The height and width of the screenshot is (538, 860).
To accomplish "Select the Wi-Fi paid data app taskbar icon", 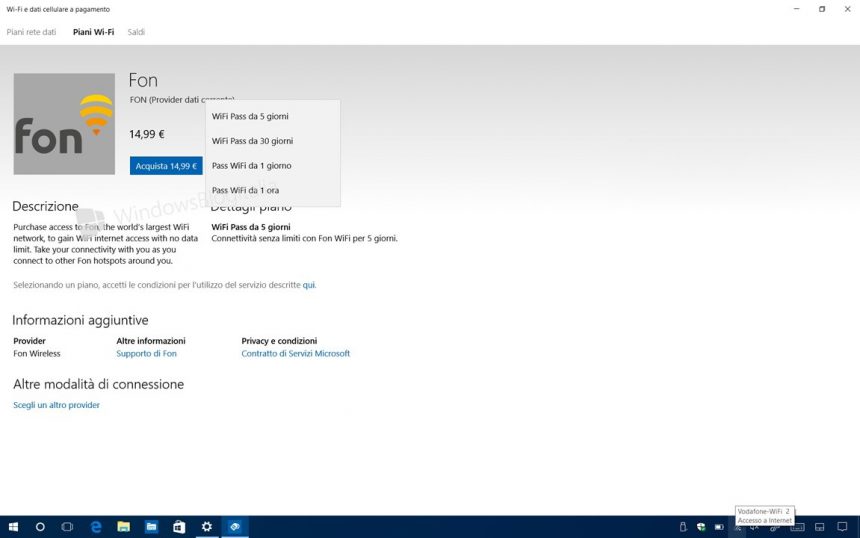I will point(235,527).
